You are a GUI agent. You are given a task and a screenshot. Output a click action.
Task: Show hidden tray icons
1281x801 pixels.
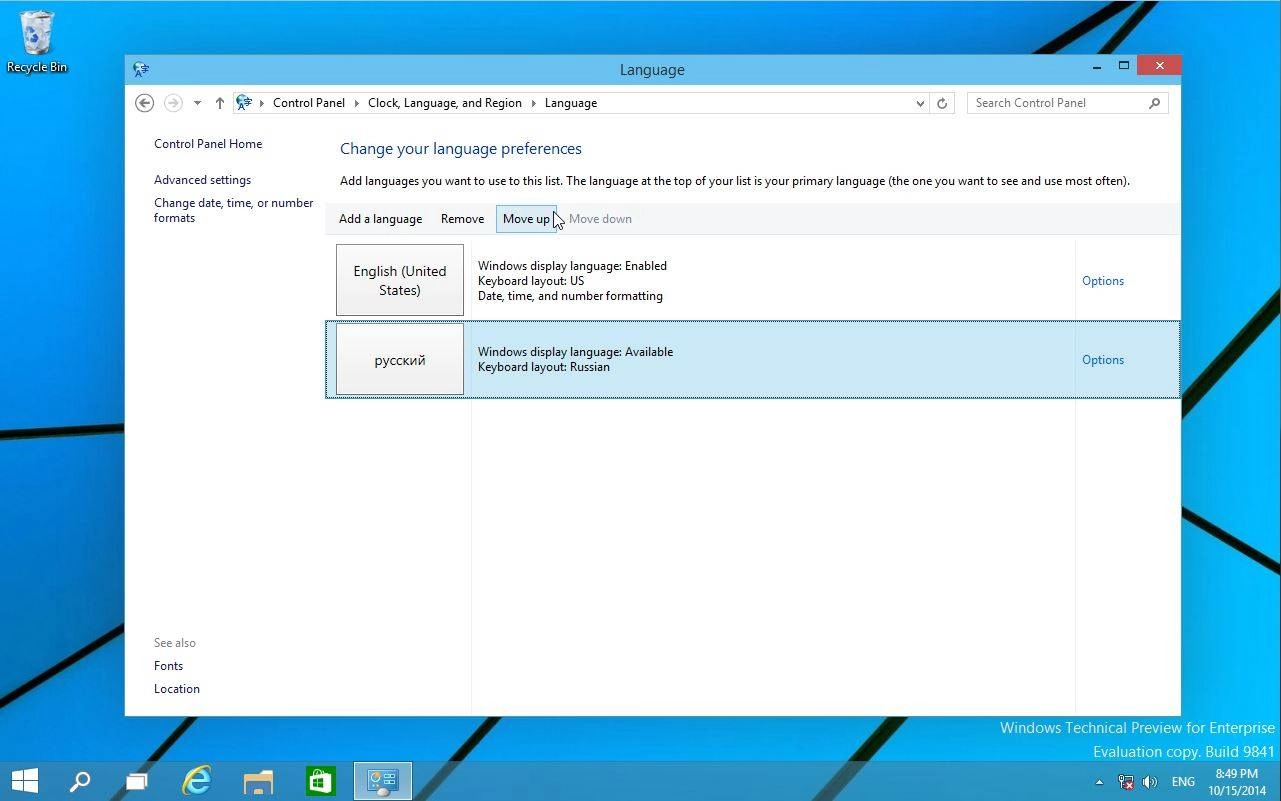(1099, 782)
